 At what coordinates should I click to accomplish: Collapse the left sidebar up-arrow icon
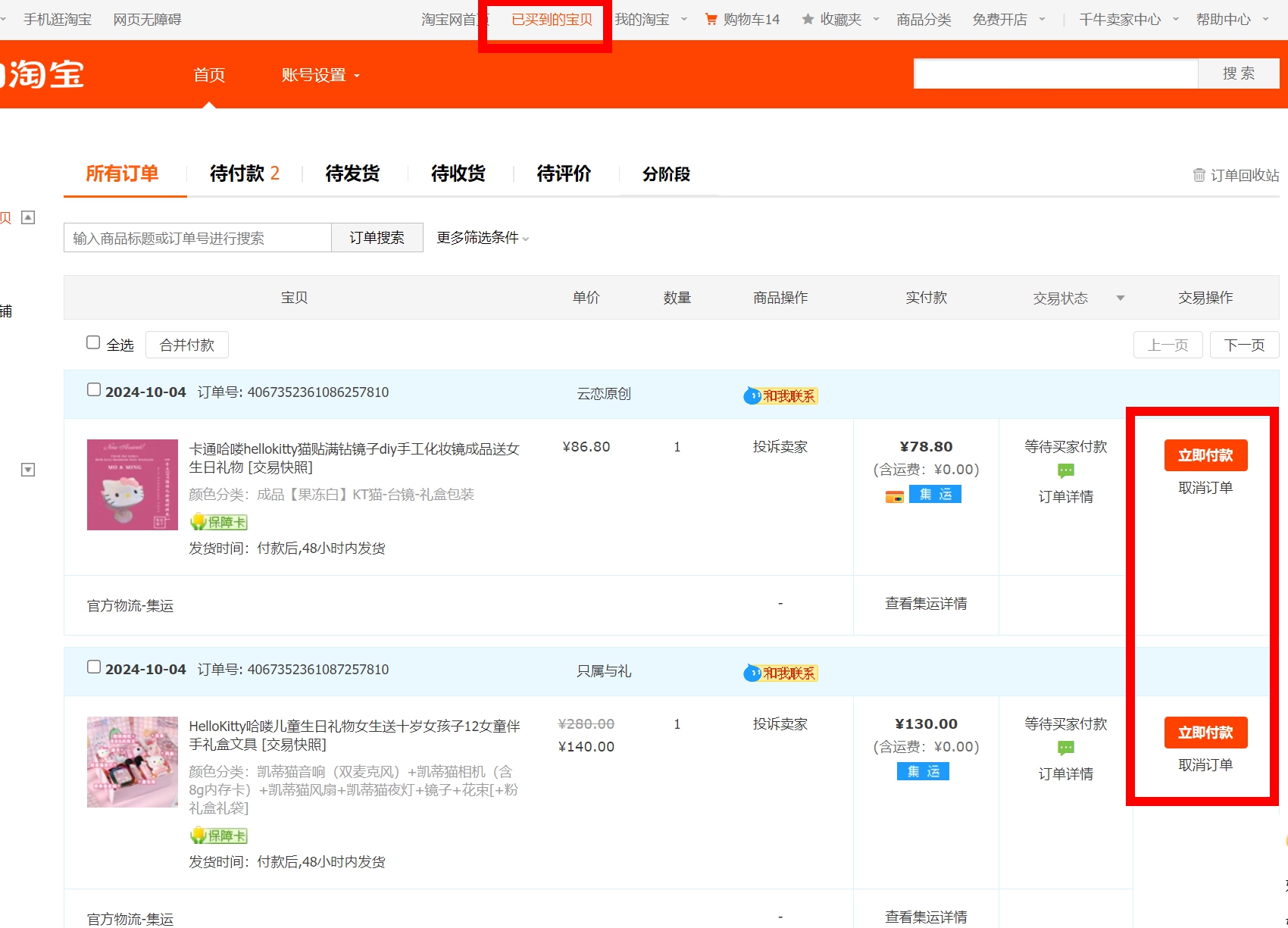(x=28, y=217)
